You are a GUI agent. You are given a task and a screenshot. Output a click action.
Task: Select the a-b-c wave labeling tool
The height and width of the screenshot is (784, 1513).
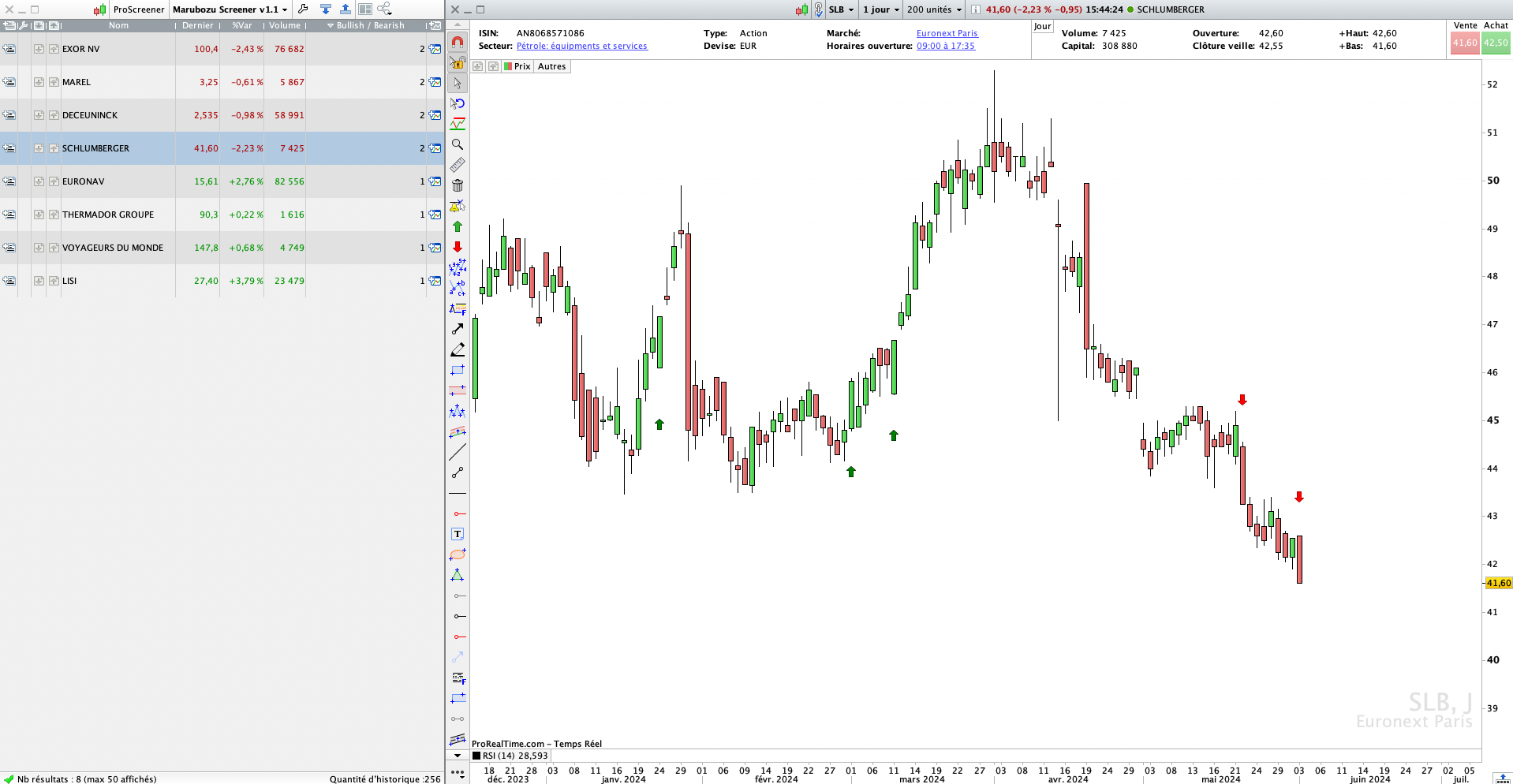(x=458, y=288)
